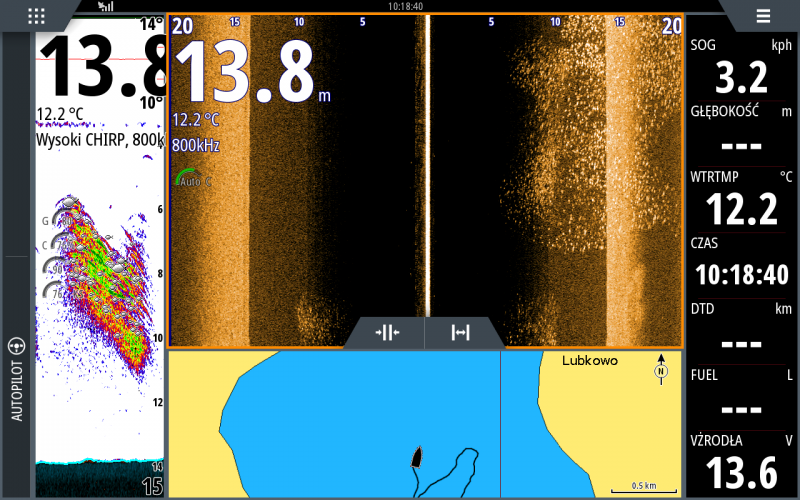This screenshot has width=800, height=500.
Task: Select the boat icon on the chart
Action: click(x=417, y=459)
